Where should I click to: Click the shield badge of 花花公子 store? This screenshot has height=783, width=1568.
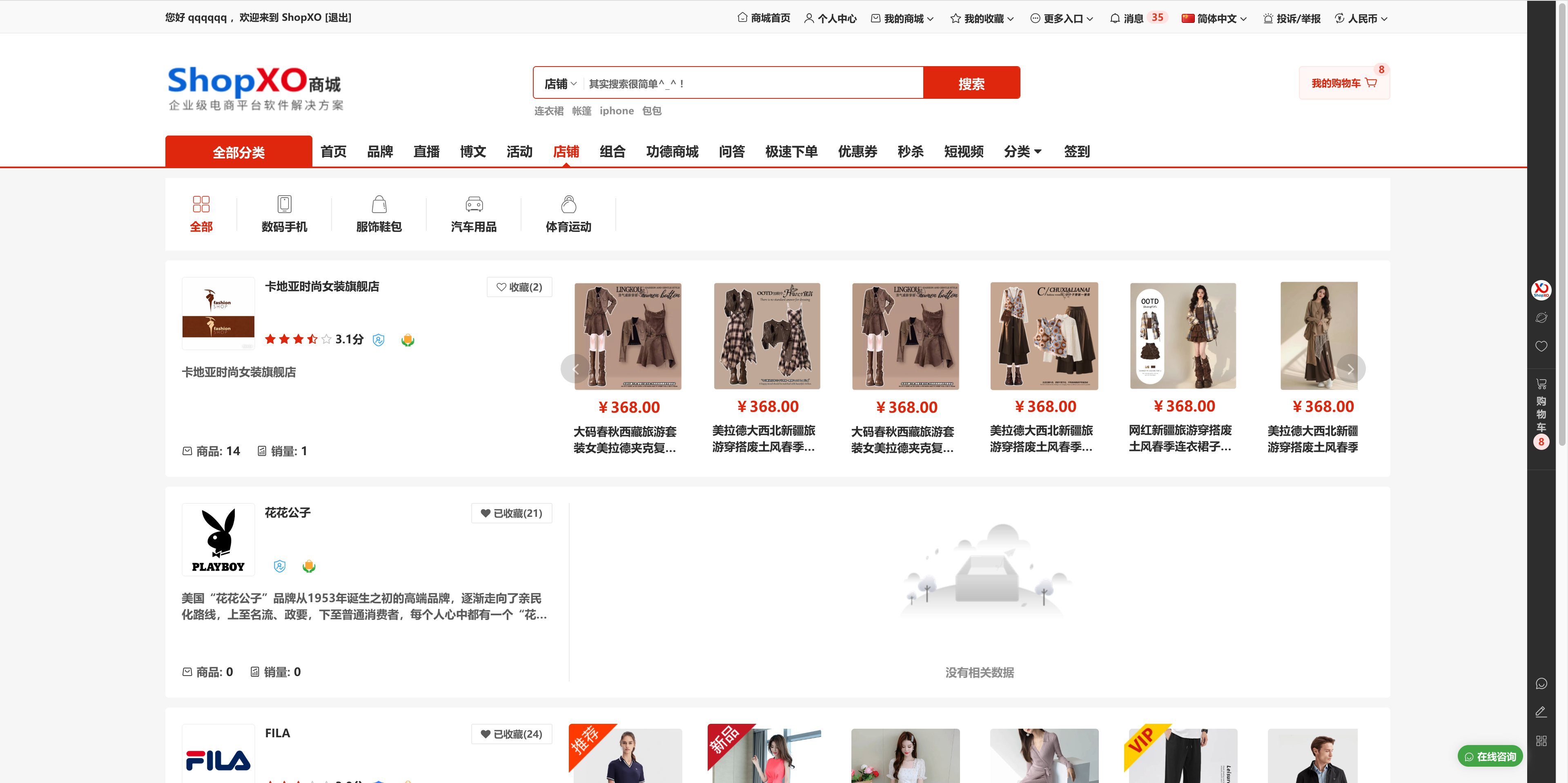(279, 566)
